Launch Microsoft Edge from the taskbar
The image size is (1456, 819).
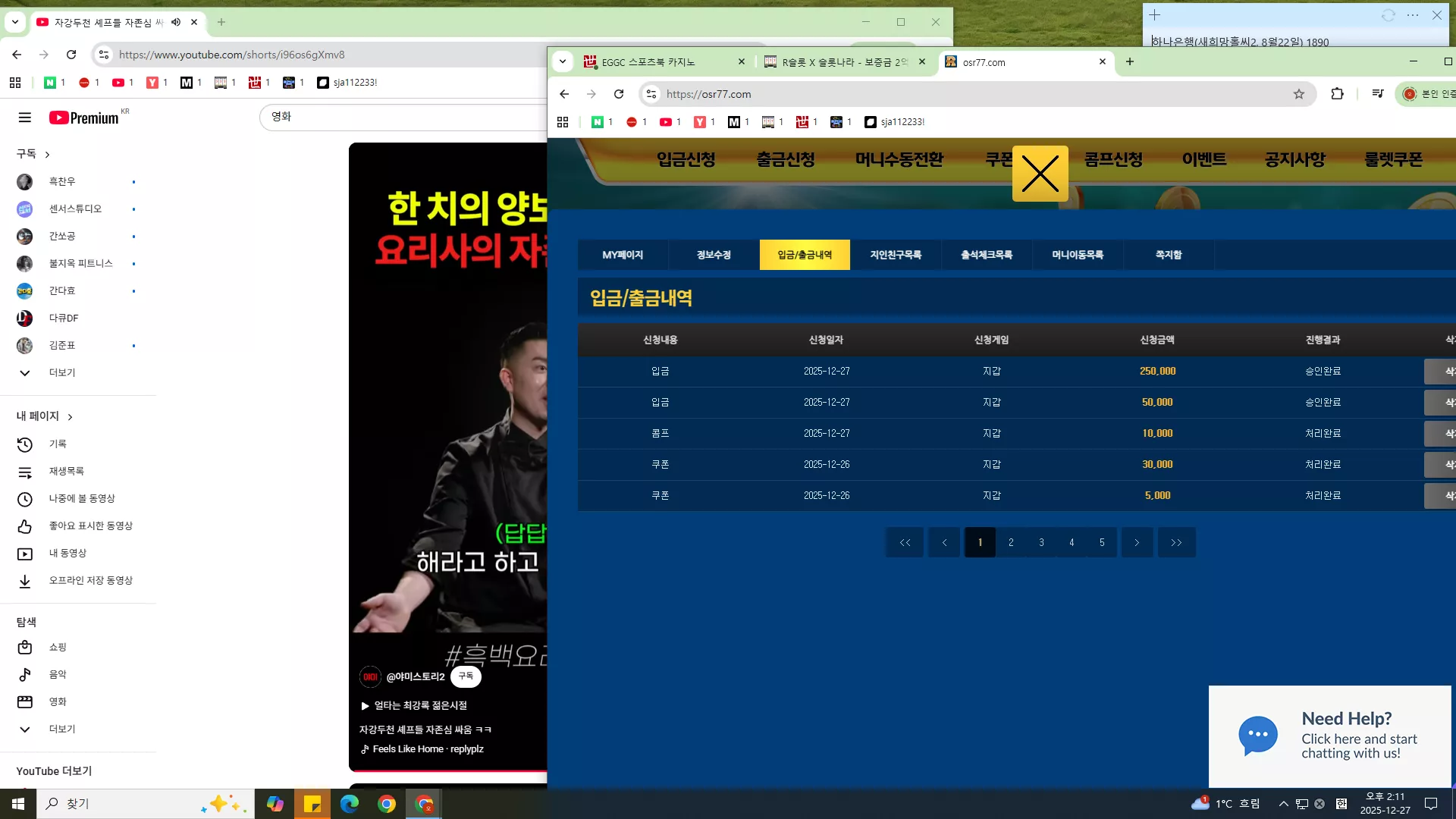(x=350, y=804)
